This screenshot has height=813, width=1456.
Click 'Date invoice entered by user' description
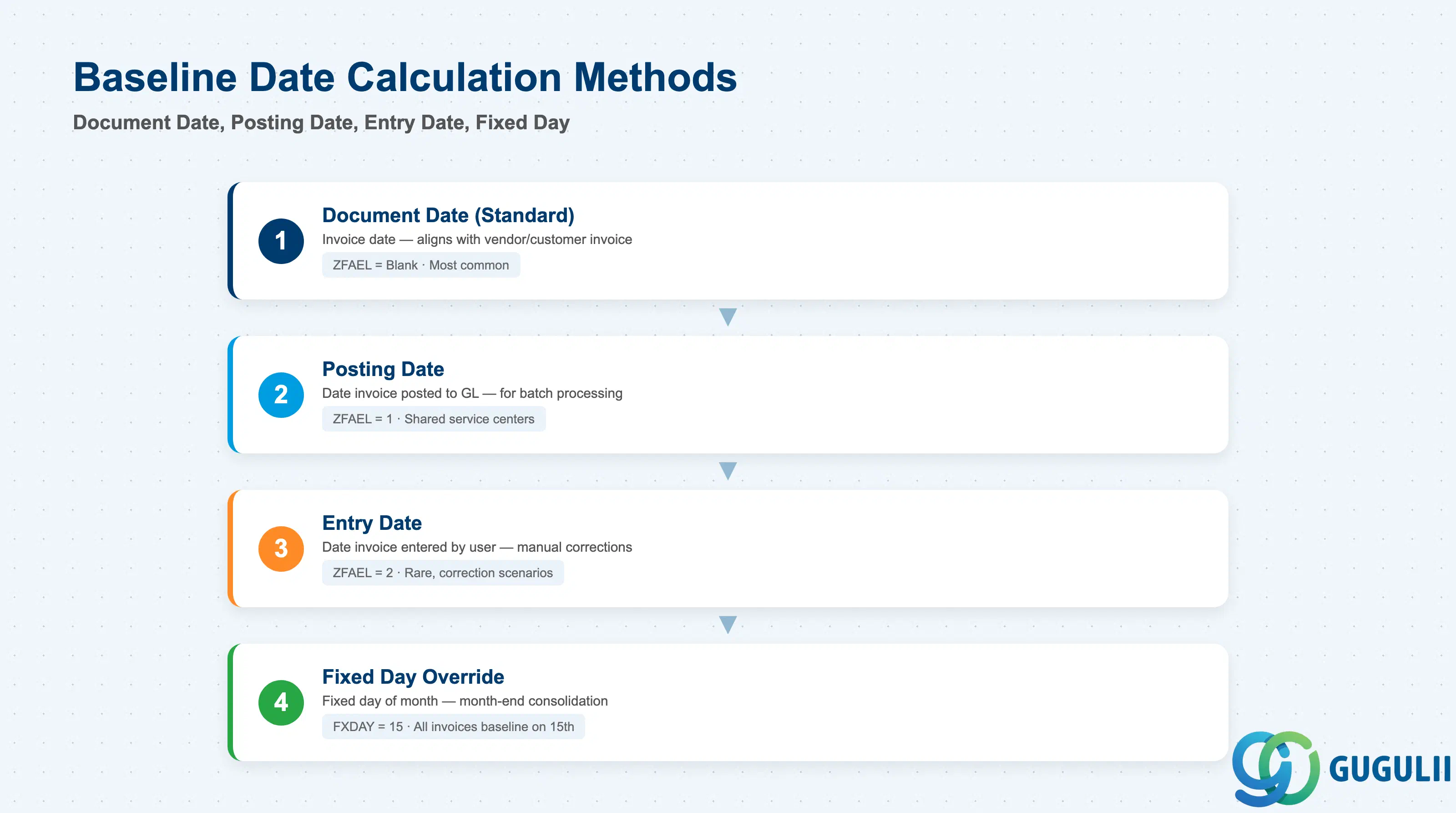click(476, 547)
